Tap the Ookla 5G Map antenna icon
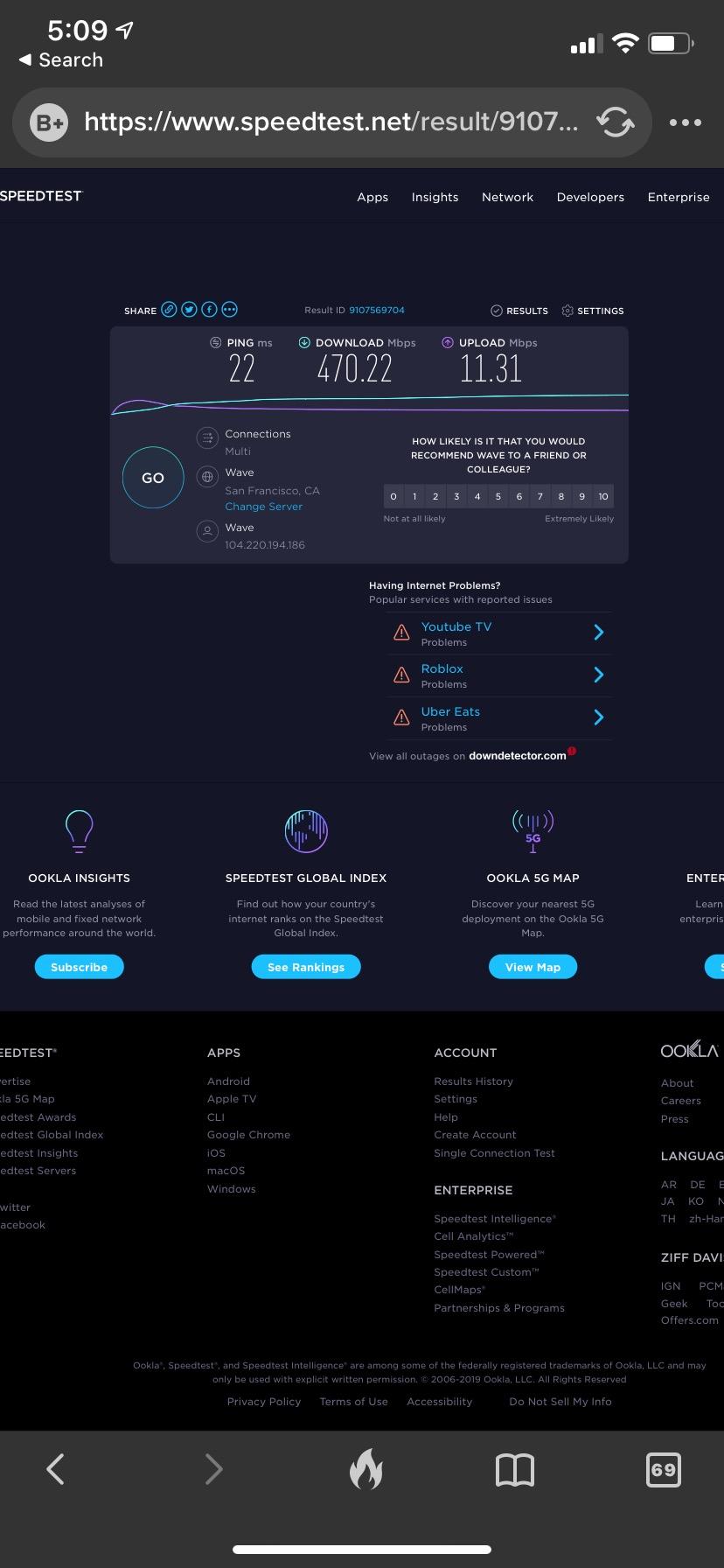 533,830
